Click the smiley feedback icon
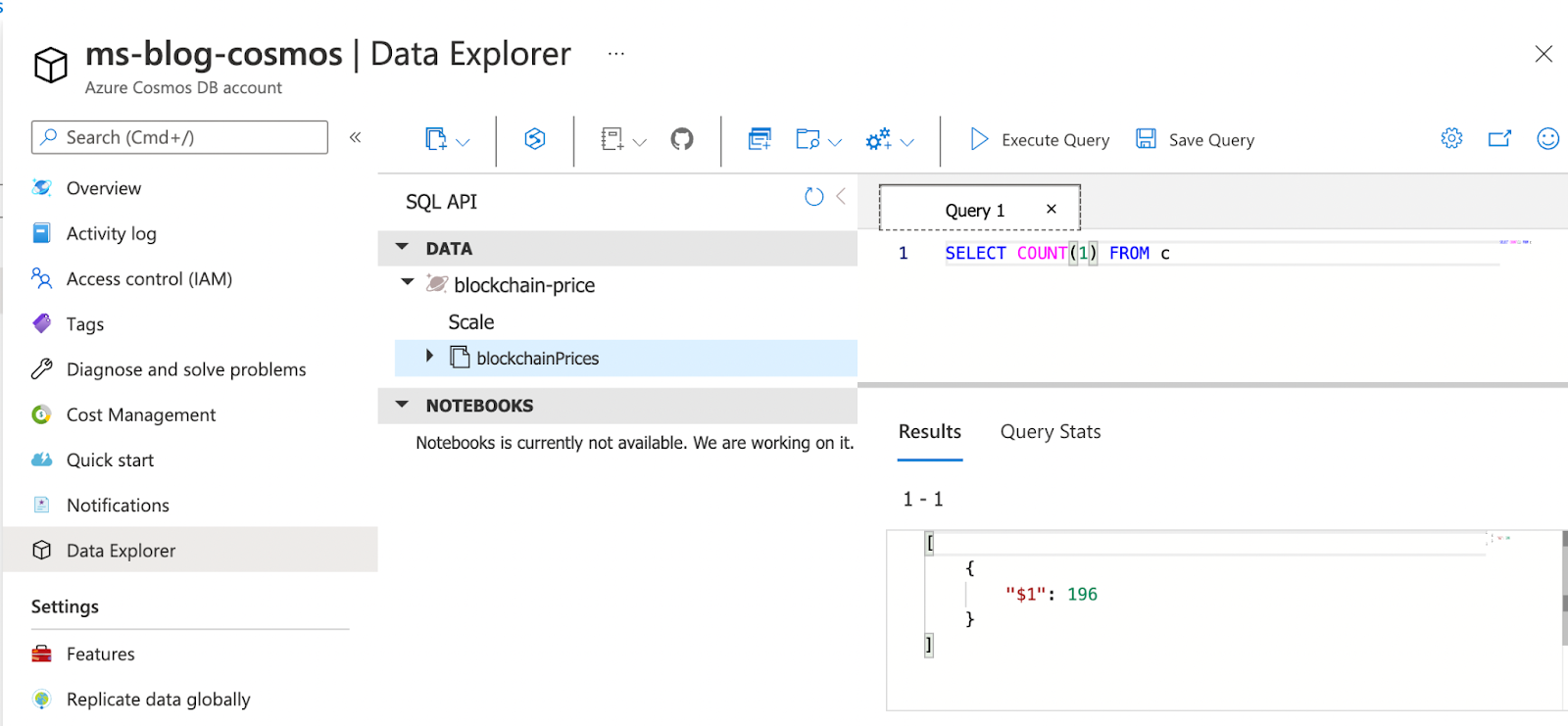The width and height of the screenshot is (1568, 726). tap(1548, 139)
